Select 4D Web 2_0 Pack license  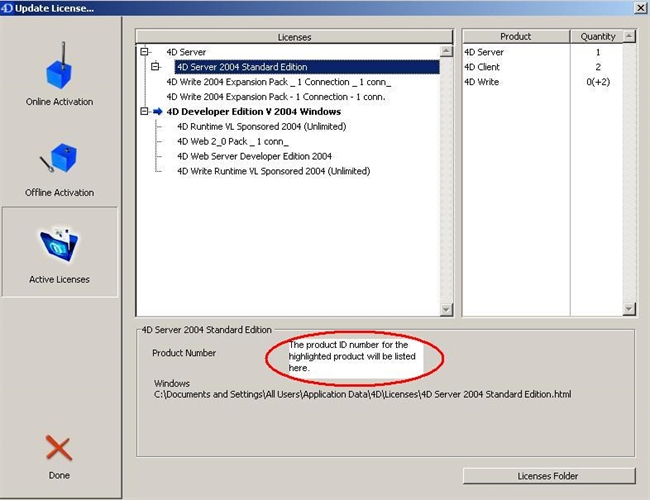231,142
